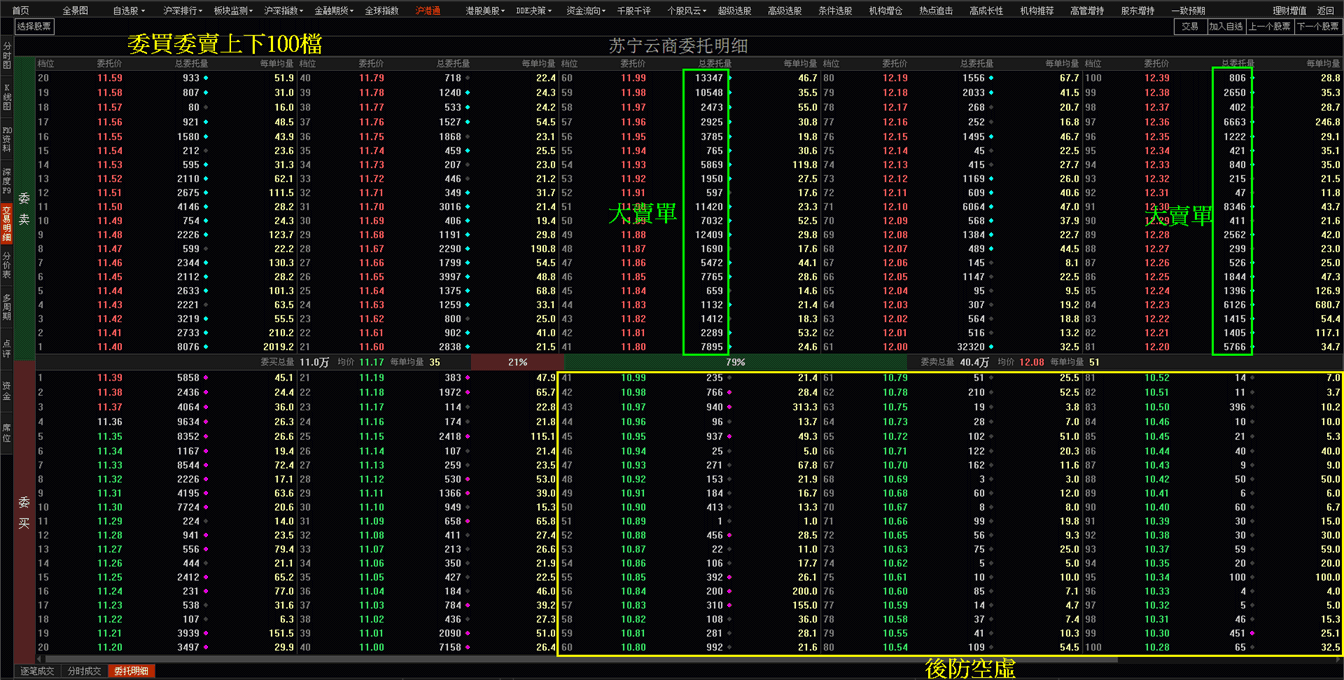Open the 深度F9 sidebar tab
The image size is (1344, 680).
(6, 182)
